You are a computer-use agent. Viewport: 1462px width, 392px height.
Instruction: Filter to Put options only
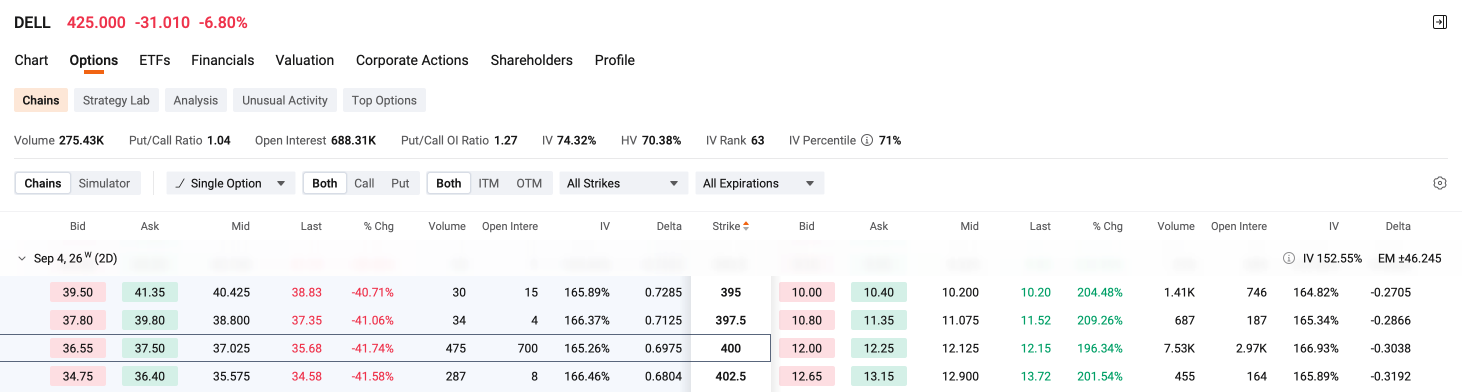click(x=400, y=183)
